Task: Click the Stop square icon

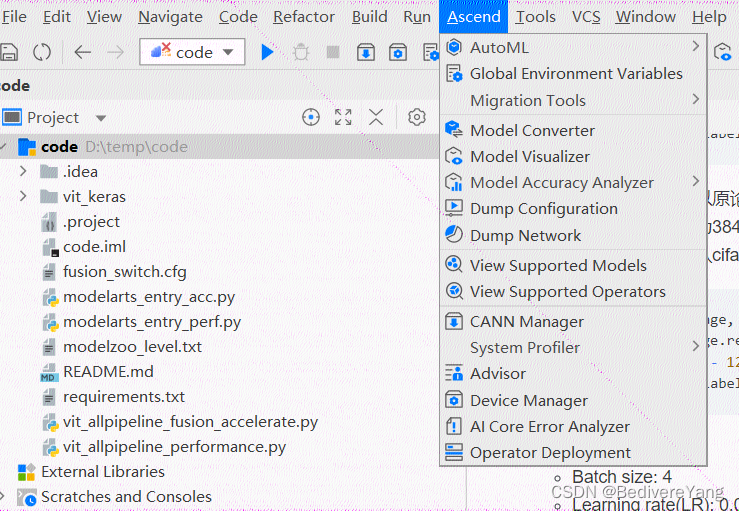Action: [333, 52]
